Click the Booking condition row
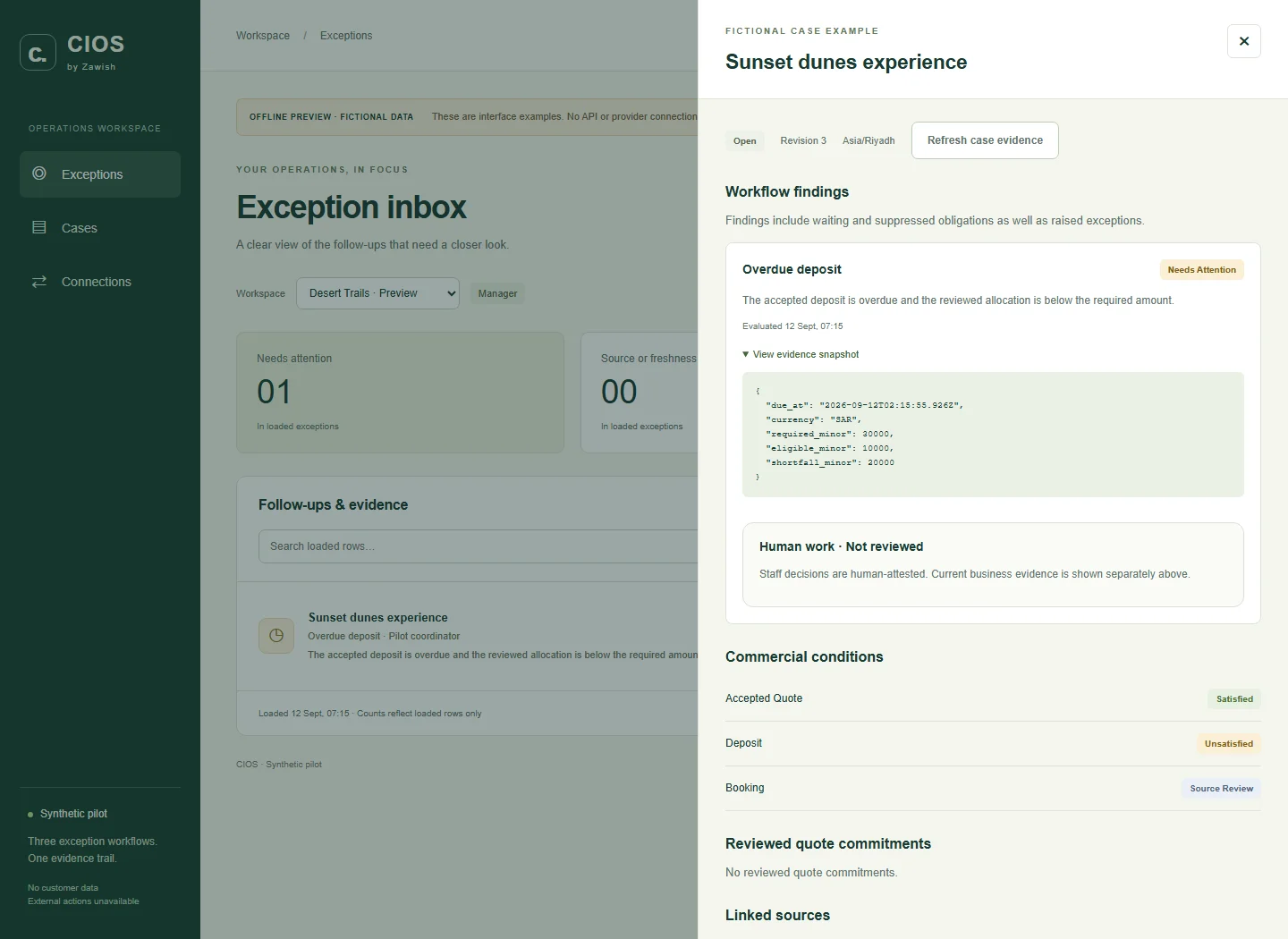The height and width of the screenshot is (939, 1288). [x=993, y=788]
